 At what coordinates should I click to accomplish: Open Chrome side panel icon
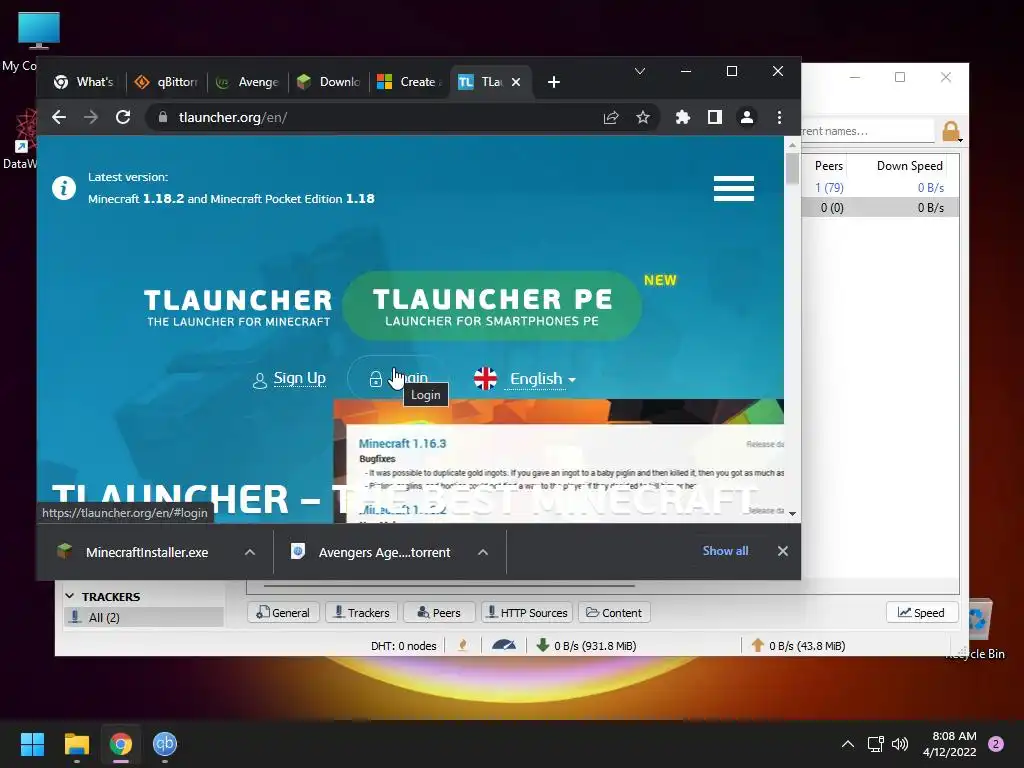click(x=714, y=117)
